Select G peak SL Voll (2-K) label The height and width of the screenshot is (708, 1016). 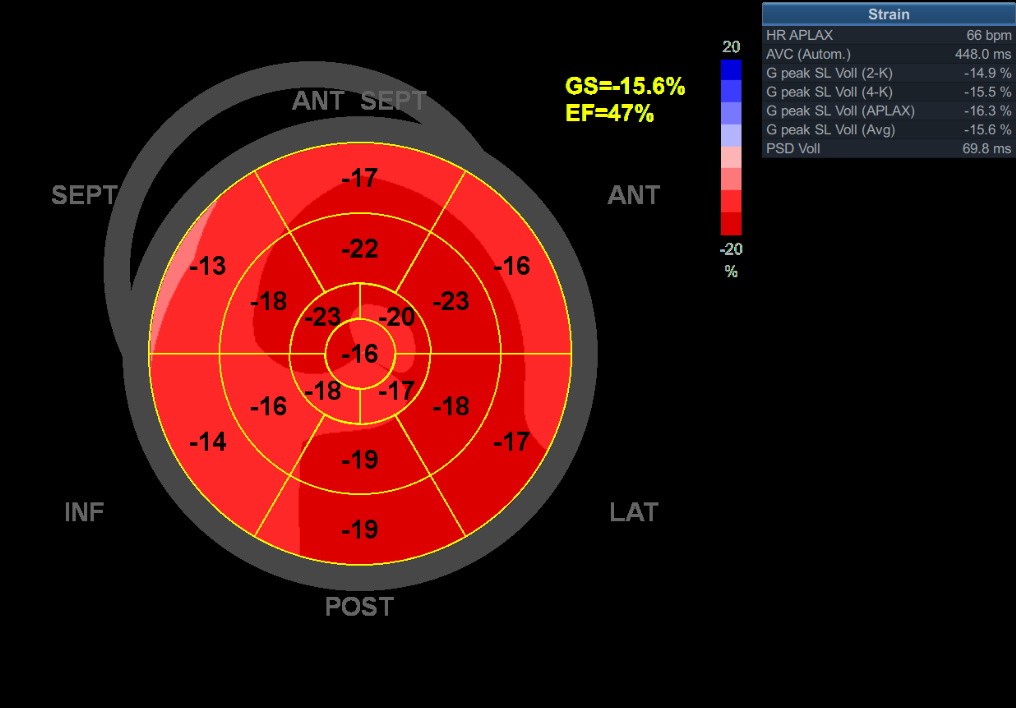pyautogui.click(x=829, y=73)
